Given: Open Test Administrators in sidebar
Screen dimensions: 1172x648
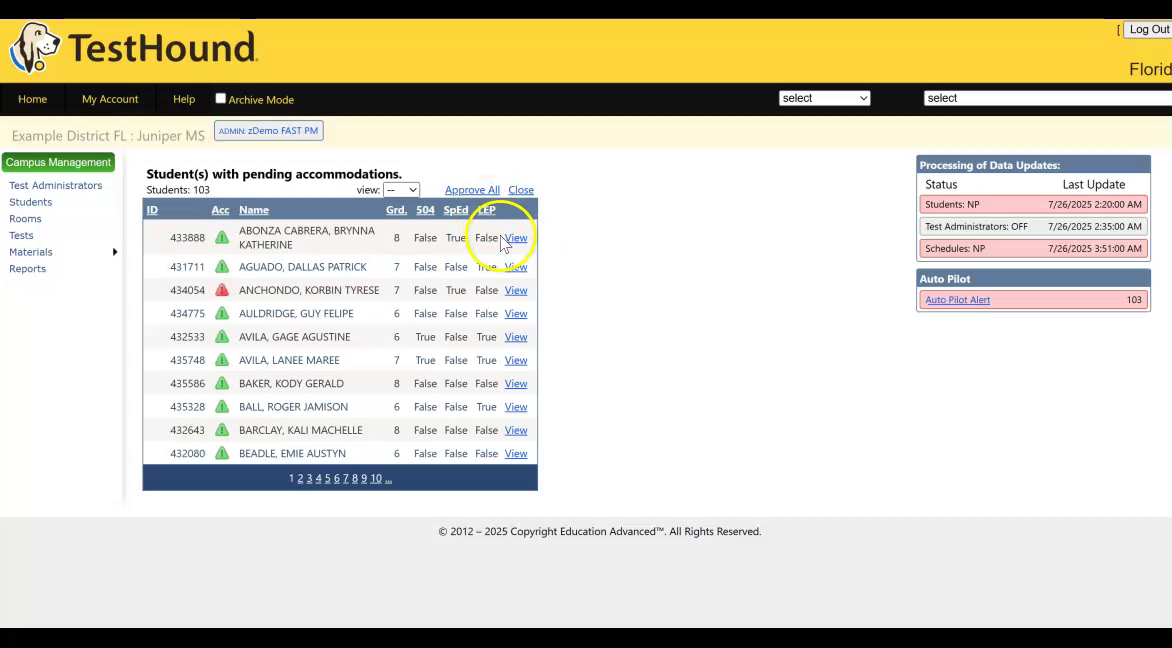Looking at the screenshot, I should pos(55,185).
